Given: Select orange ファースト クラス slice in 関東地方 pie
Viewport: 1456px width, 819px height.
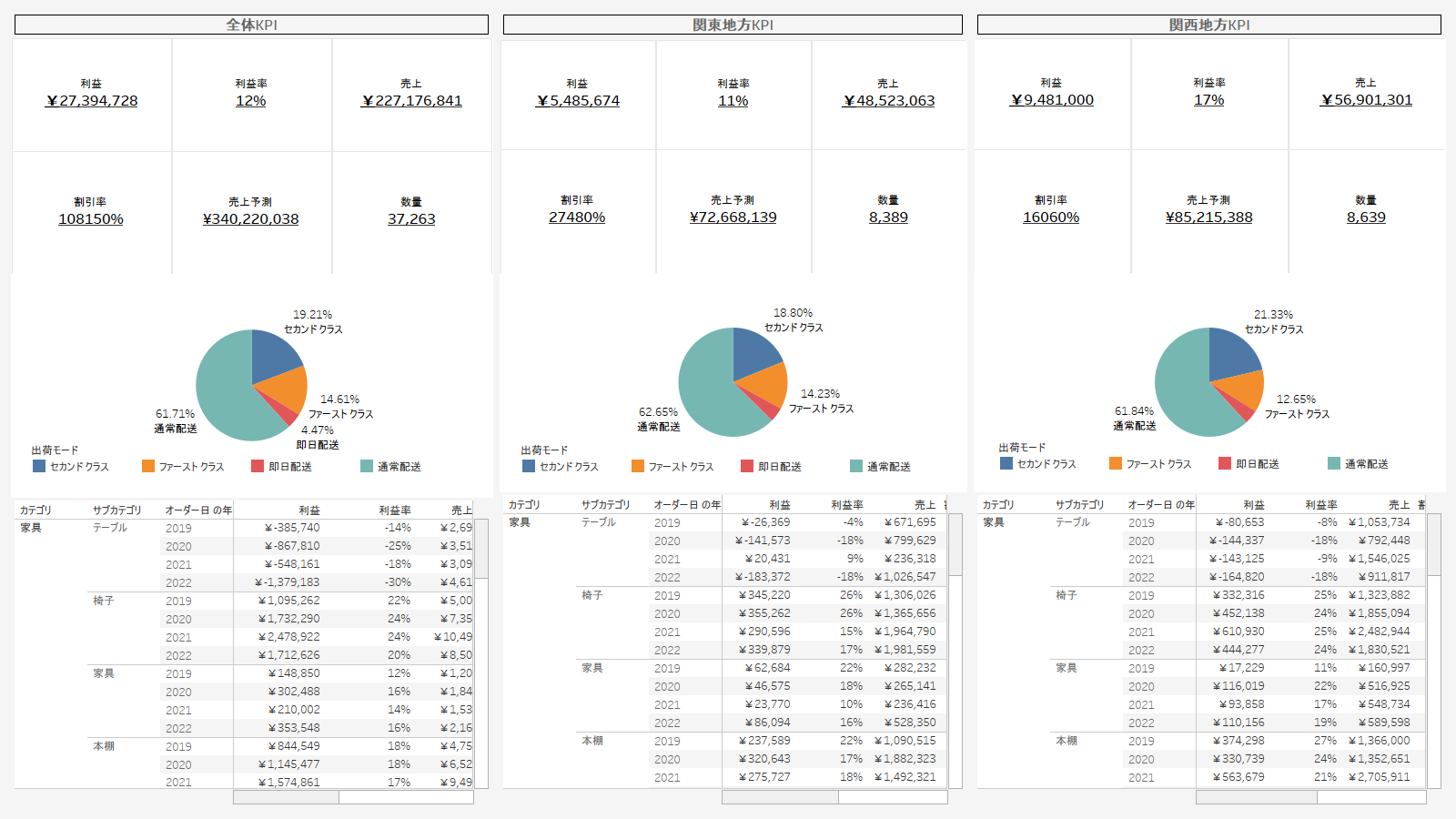Looking at the screenshot, I should point(770,384).
